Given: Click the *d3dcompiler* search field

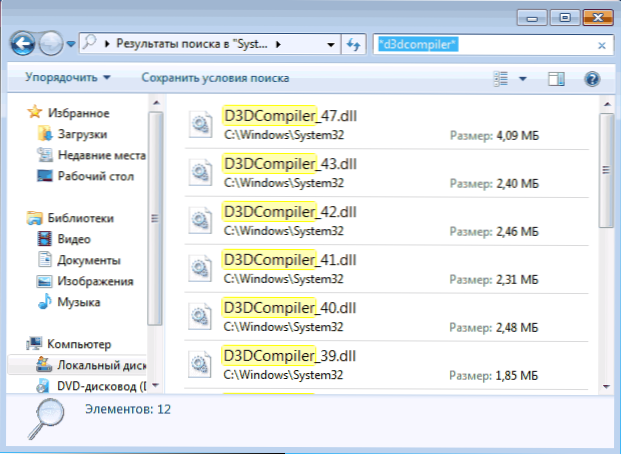Looking at the screenshot, I should (493, 44).
